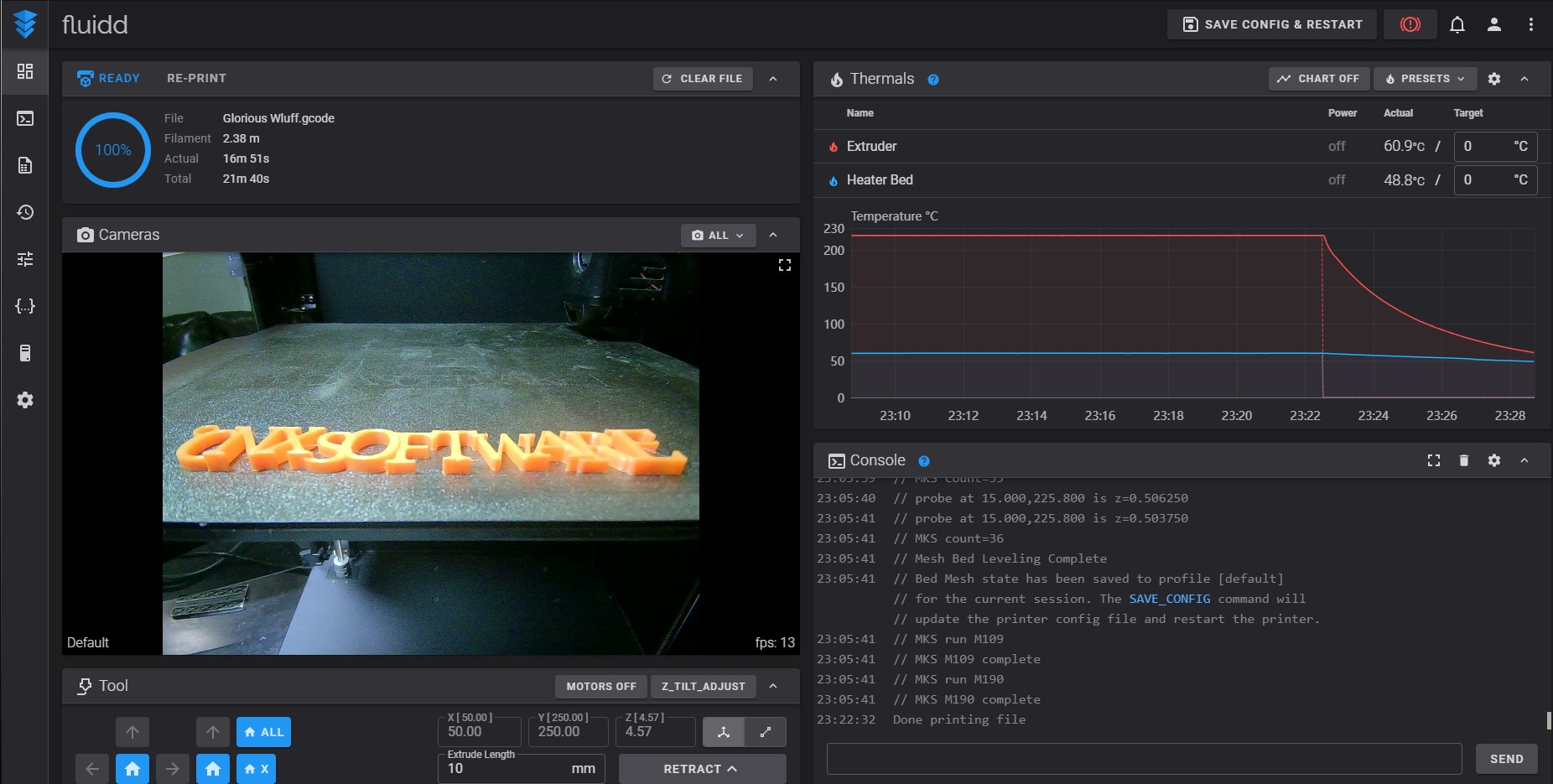Open the PRESETS dropdown
The height and width of the screenshot is (784, 1553).
[1426, 79]
